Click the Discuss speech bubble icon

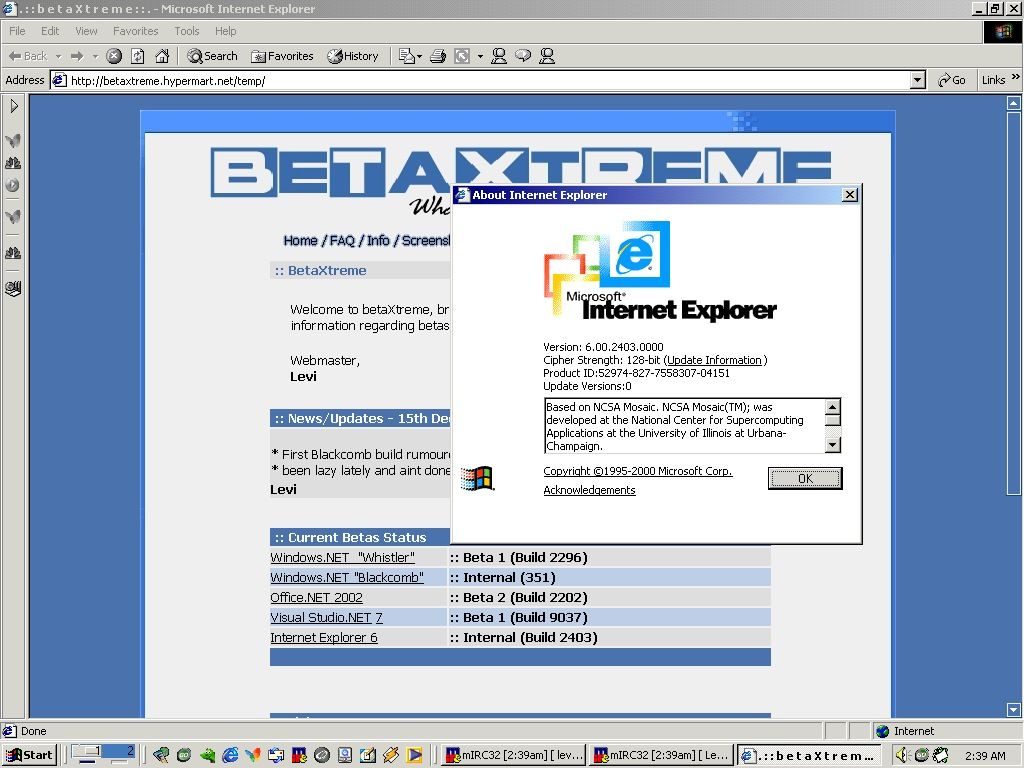point(523,56)
